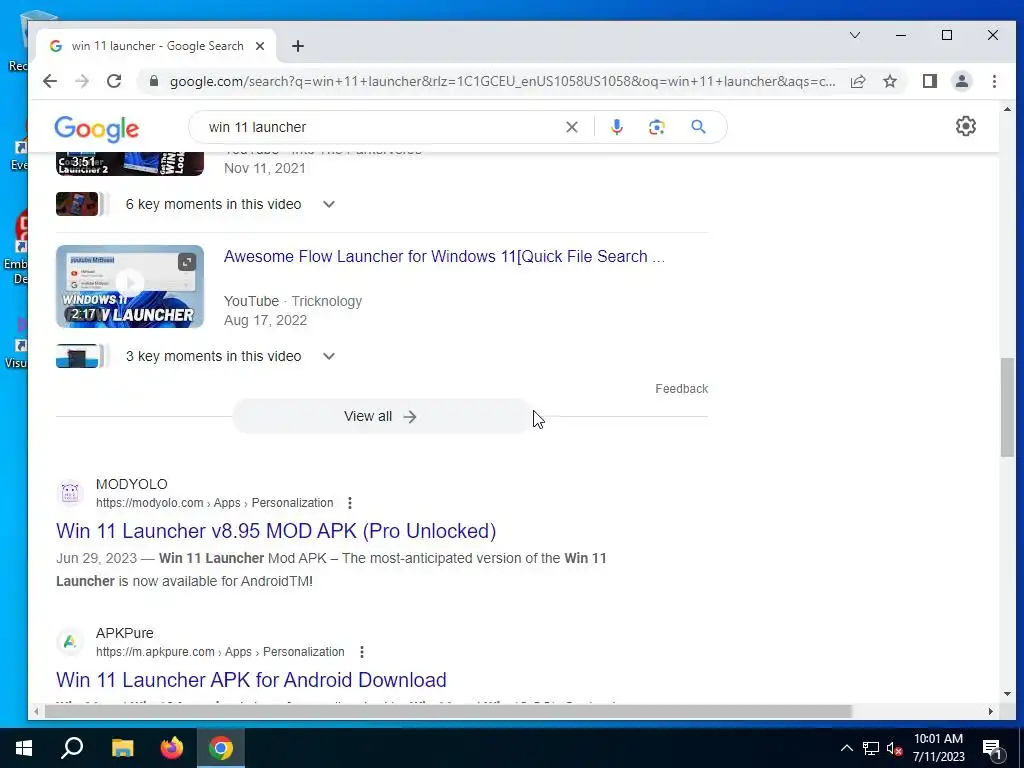Click Chrome icon in taskbar
Viewport: 1024px width, 768px height.
[x=221, y=748]
